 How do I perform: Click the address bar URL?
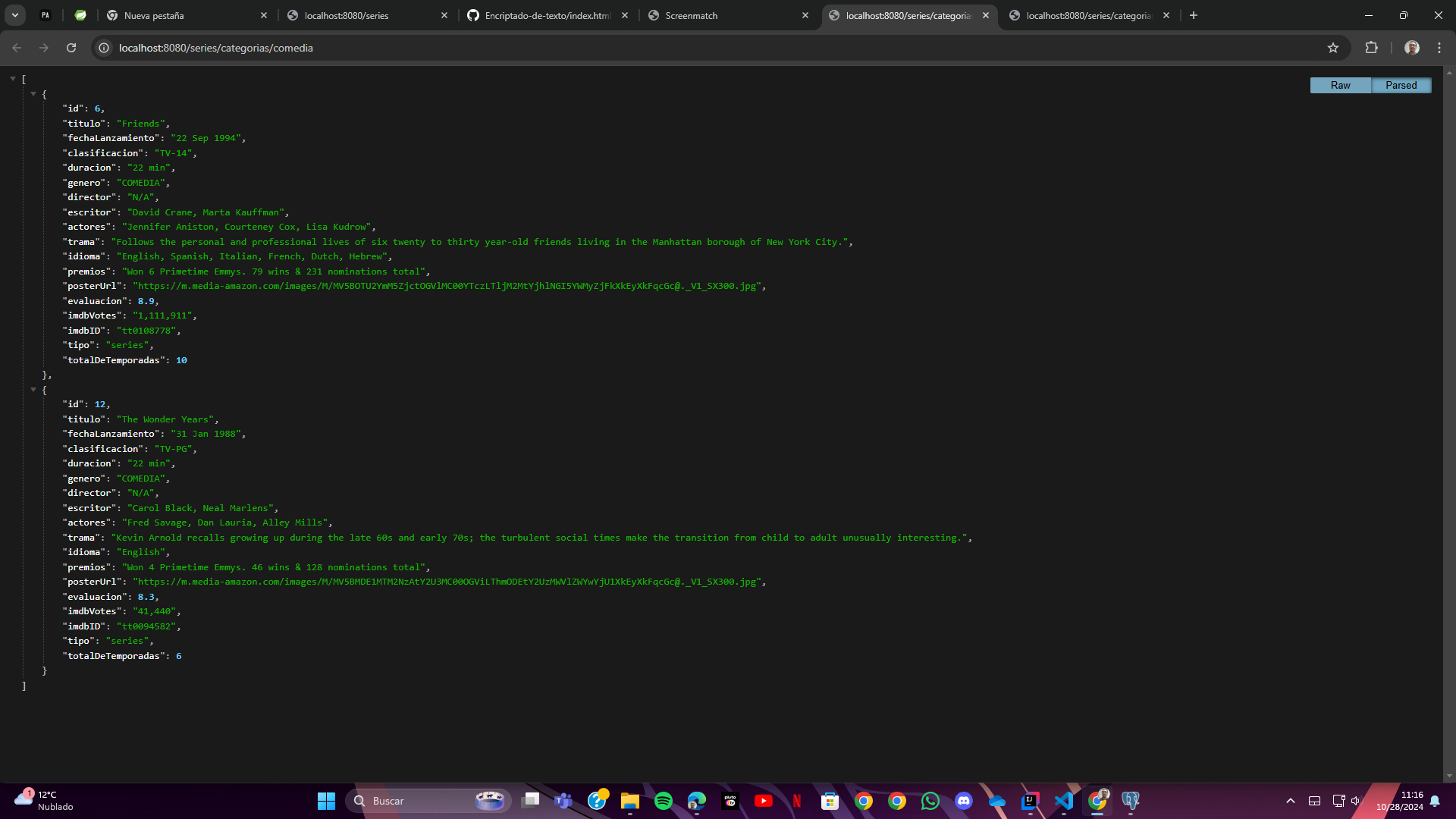216,47
